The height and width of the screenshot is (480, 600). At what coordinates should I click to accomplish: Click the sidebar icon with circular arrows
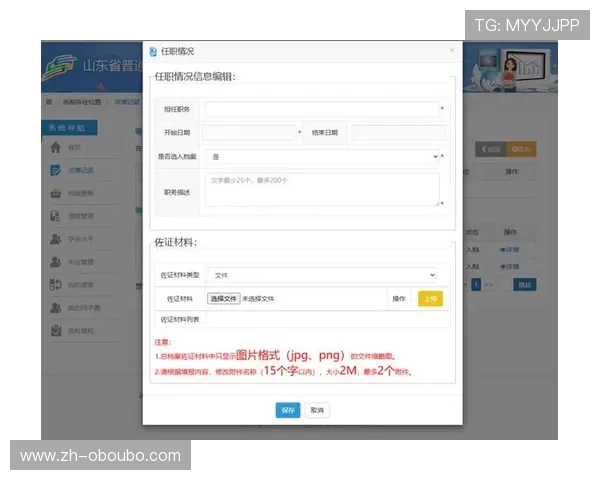pos(55,284)
